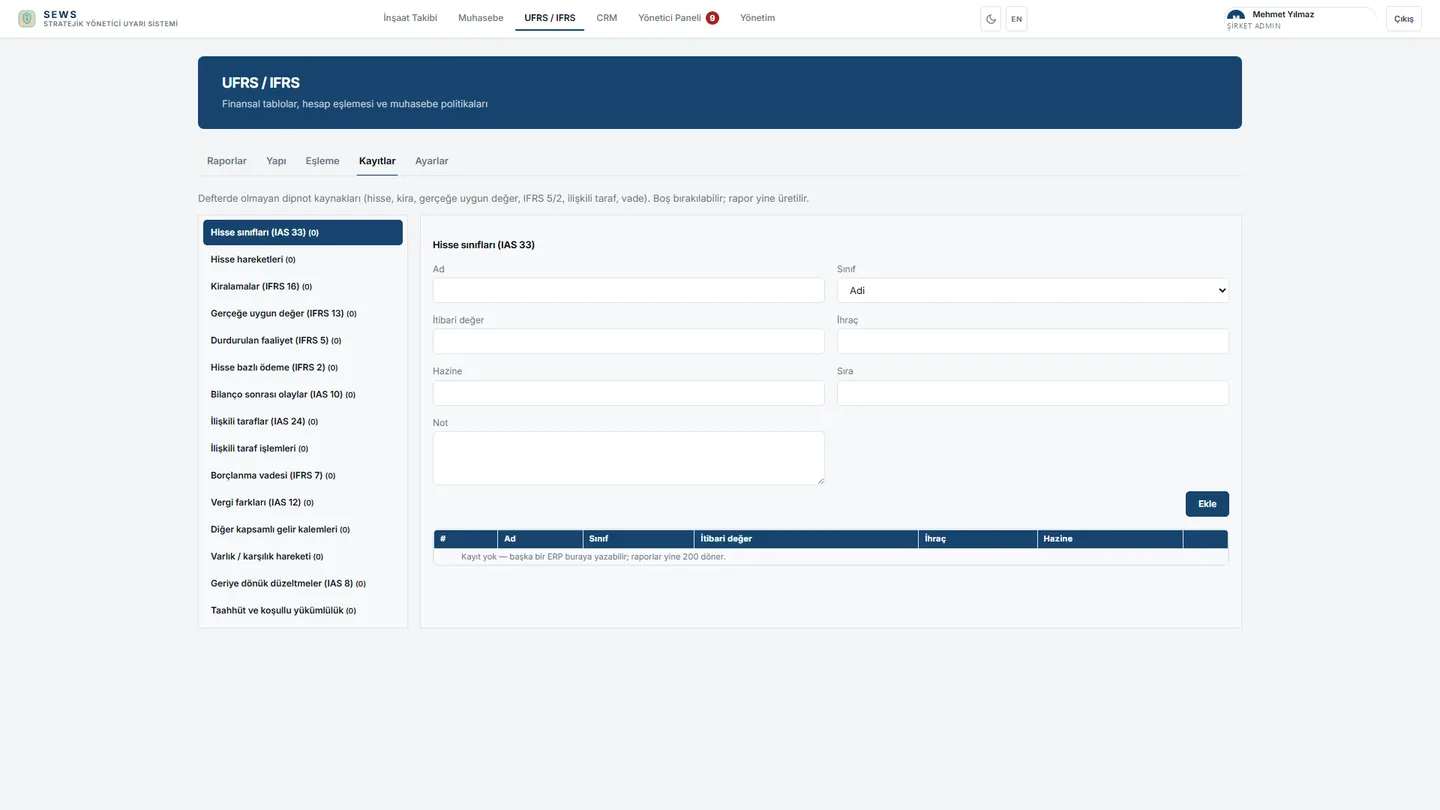This screenshot has width=1440, height=810.
Task: Toggle dark mode moon icon
Action: coord(991,19)
